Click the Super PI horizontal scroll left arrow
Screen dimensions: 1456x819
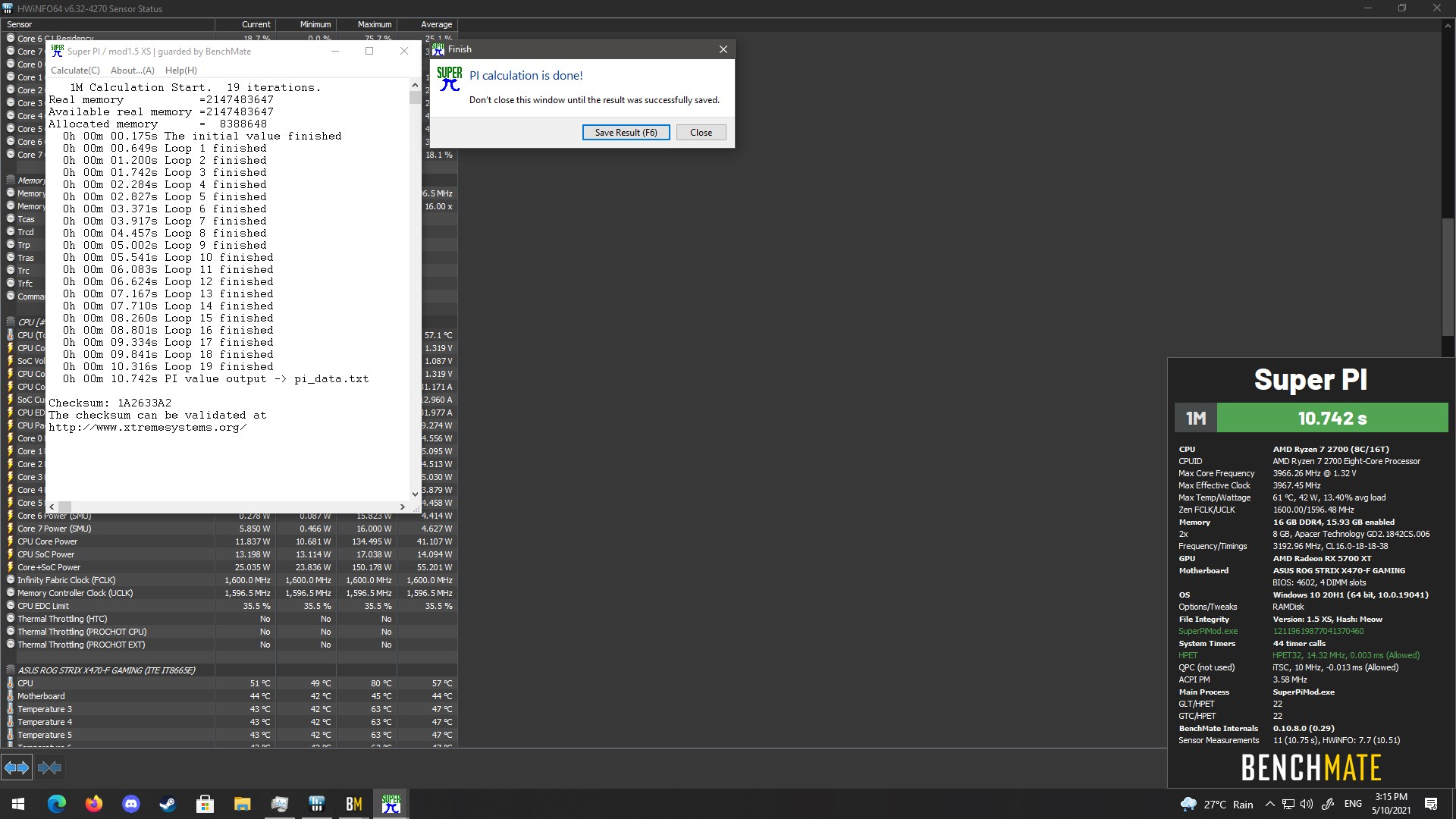[x=52, y=507]
